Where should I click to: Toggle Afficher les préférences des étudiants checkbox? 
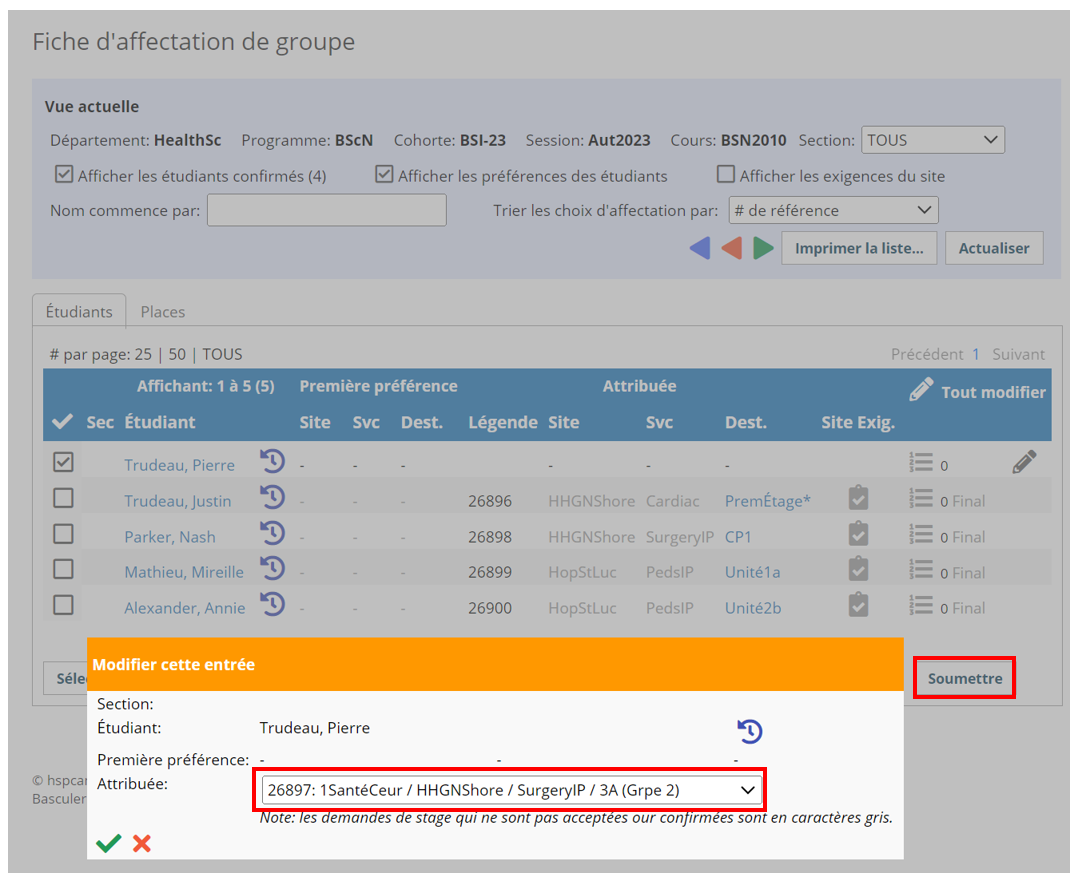pyautogui.click(x=384, y=174)
